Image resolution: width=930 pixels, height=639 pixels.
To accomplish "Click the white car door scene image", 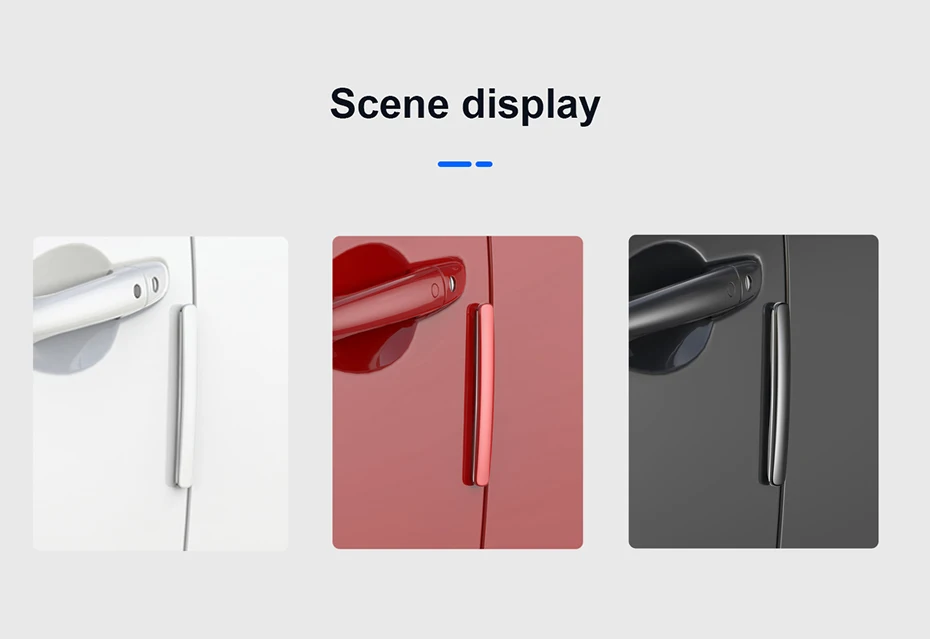I will (160, 393).
